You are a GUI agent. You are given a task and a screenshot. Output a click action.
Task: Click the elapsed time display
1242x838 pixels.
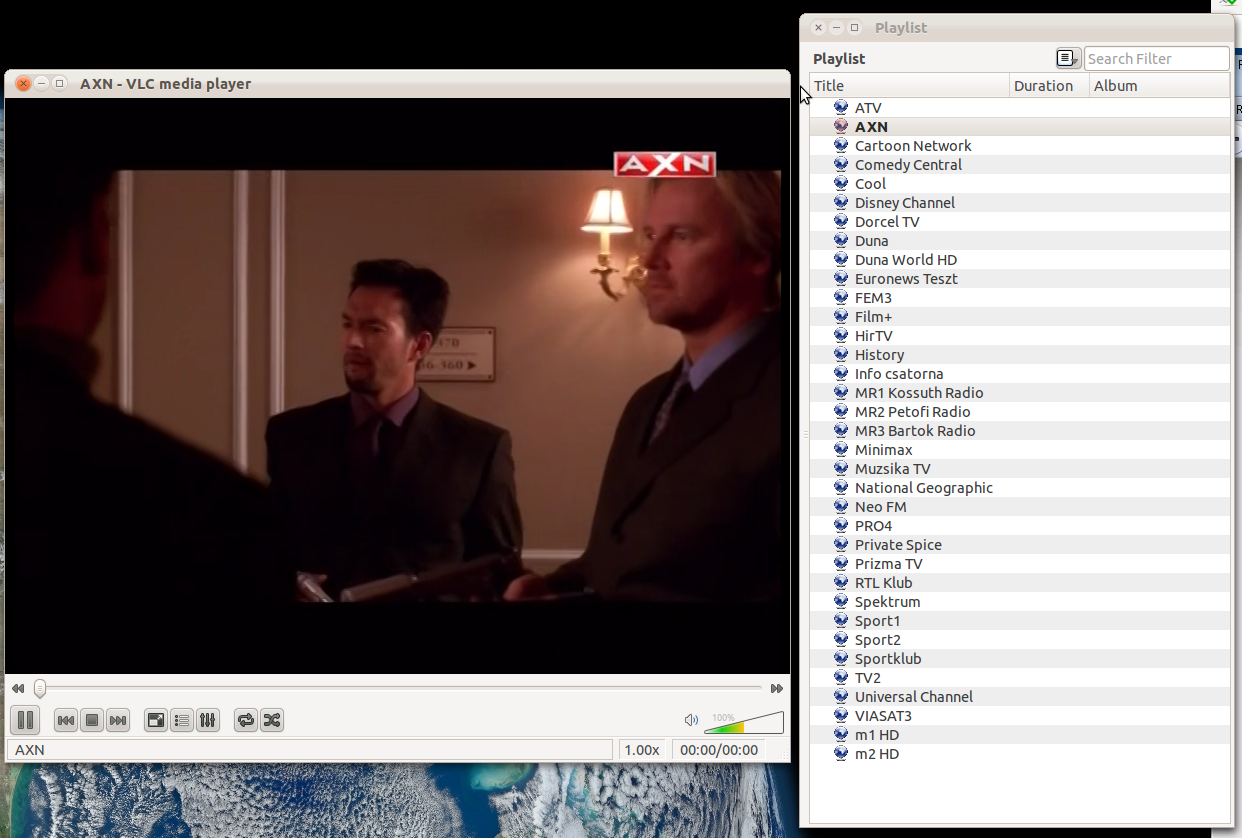pos(719,750)
